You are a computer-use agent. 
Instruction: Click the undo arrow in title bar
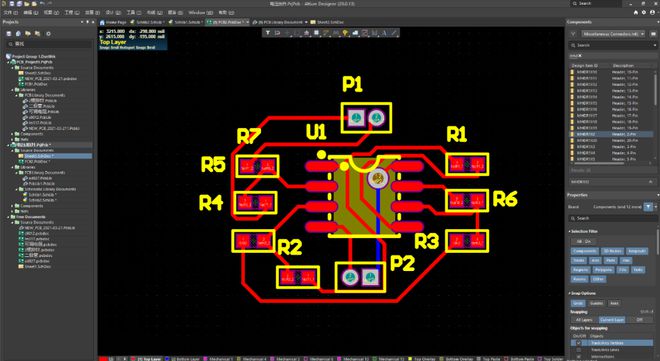(x=42, y=3)
